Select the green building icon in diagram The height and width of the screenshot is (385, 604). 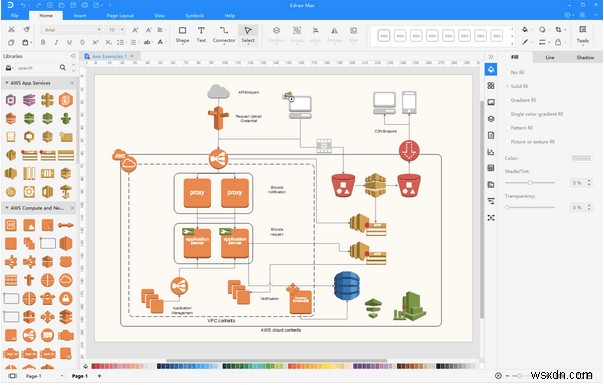(410, 307)
